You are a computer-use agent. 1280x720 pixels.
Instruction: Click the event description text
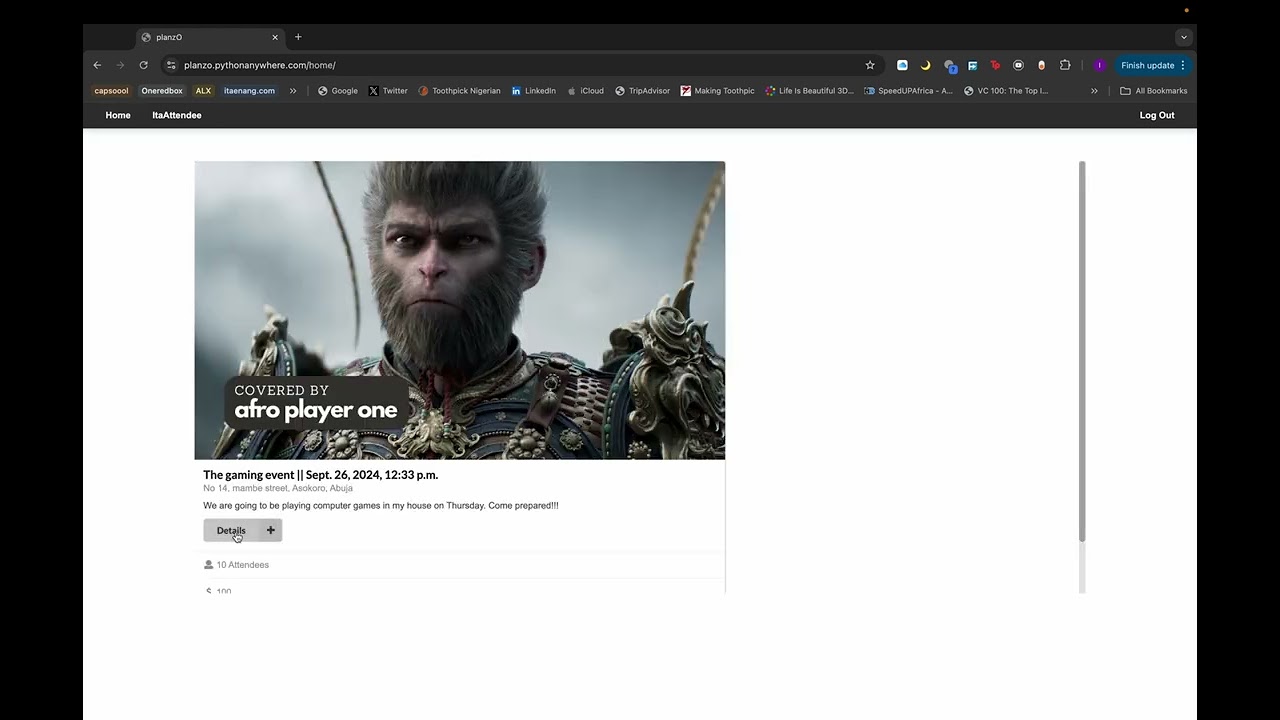(381, 506)
